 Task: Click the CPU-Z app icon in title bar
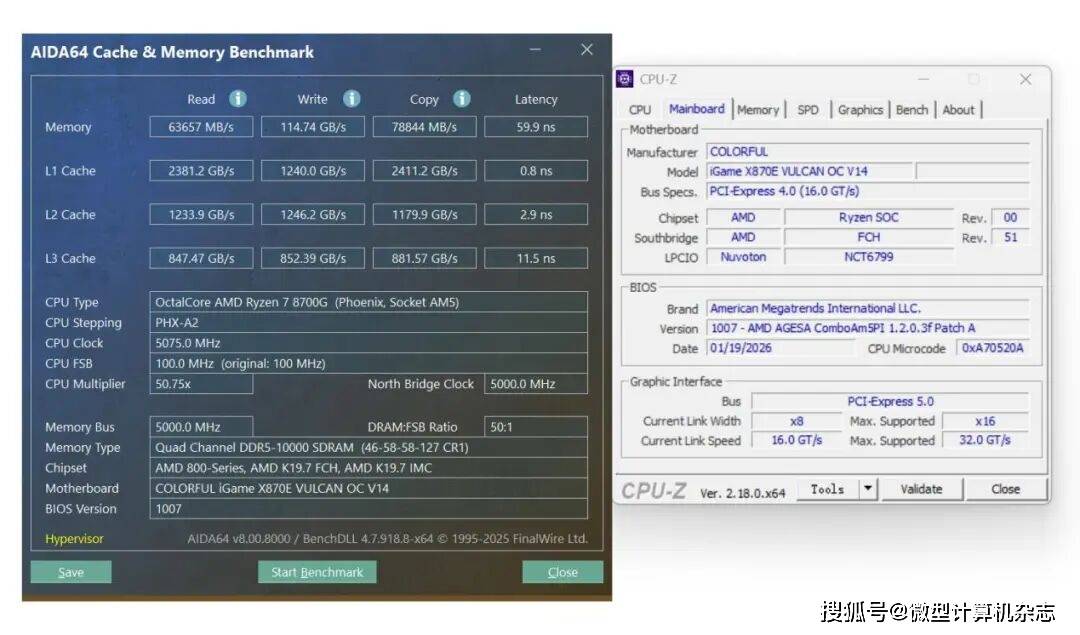tap(625, 79)
